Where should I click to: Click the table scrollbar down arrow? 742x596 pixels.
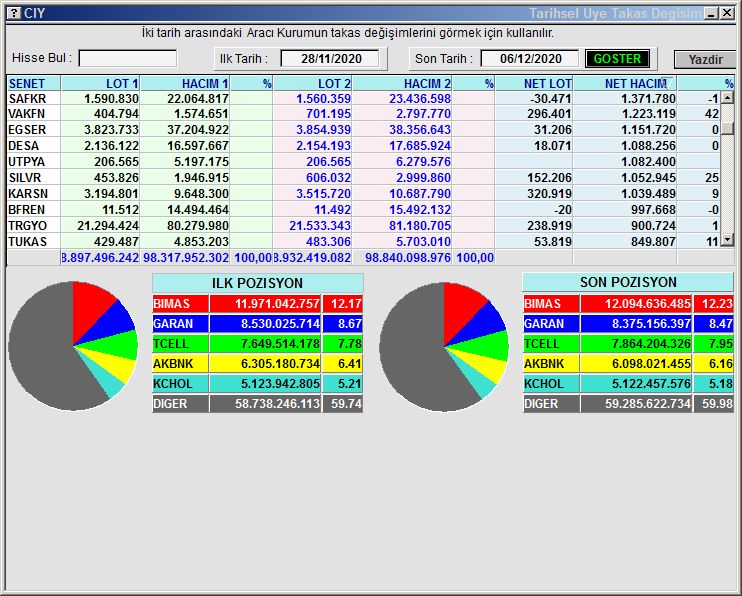(727, 240)
